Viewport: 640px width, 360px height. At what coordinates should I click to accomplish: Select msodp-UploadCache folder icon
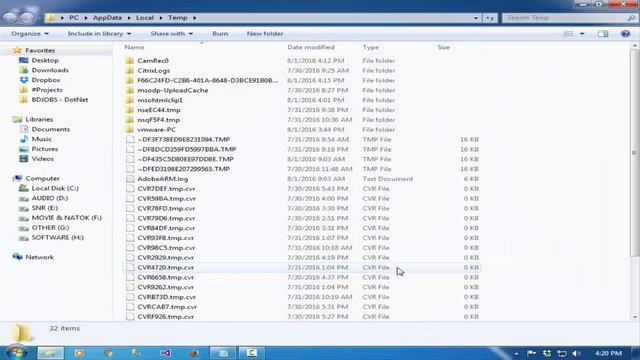pyautogui.click(x=130, y=90)
